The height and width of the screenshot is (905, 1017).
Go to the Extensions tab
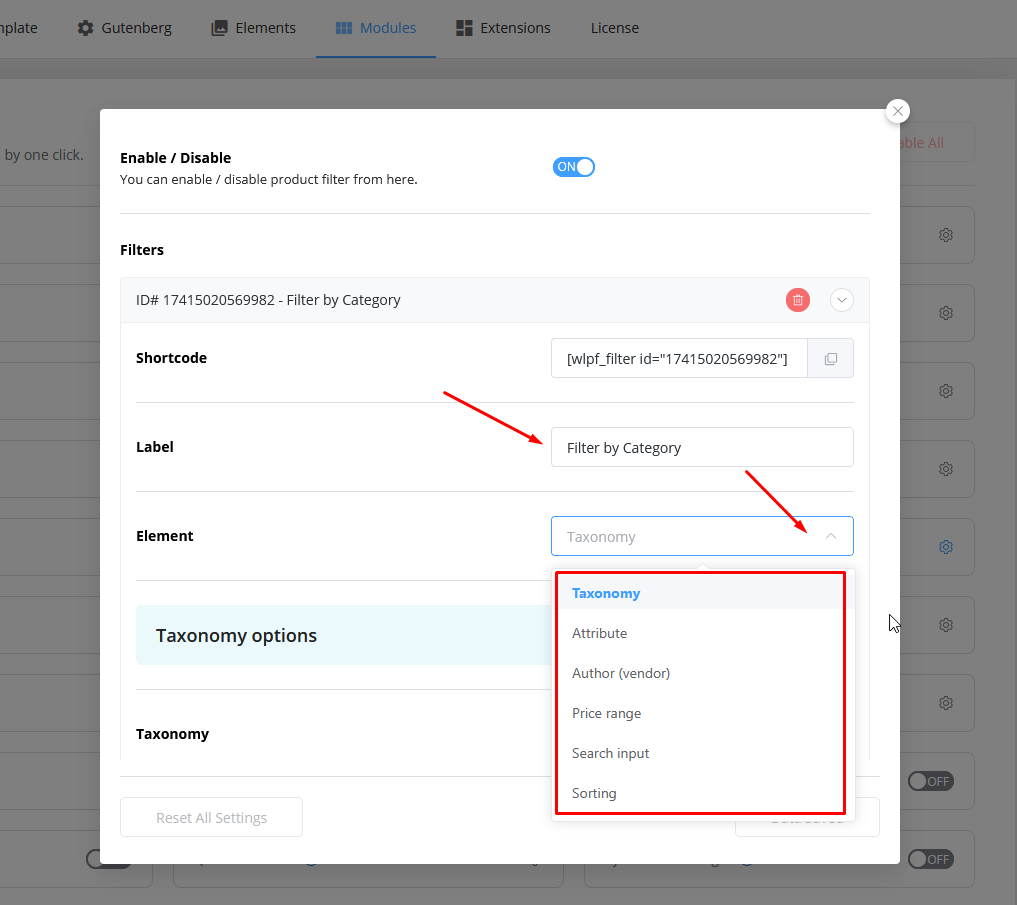pos(503,28)
